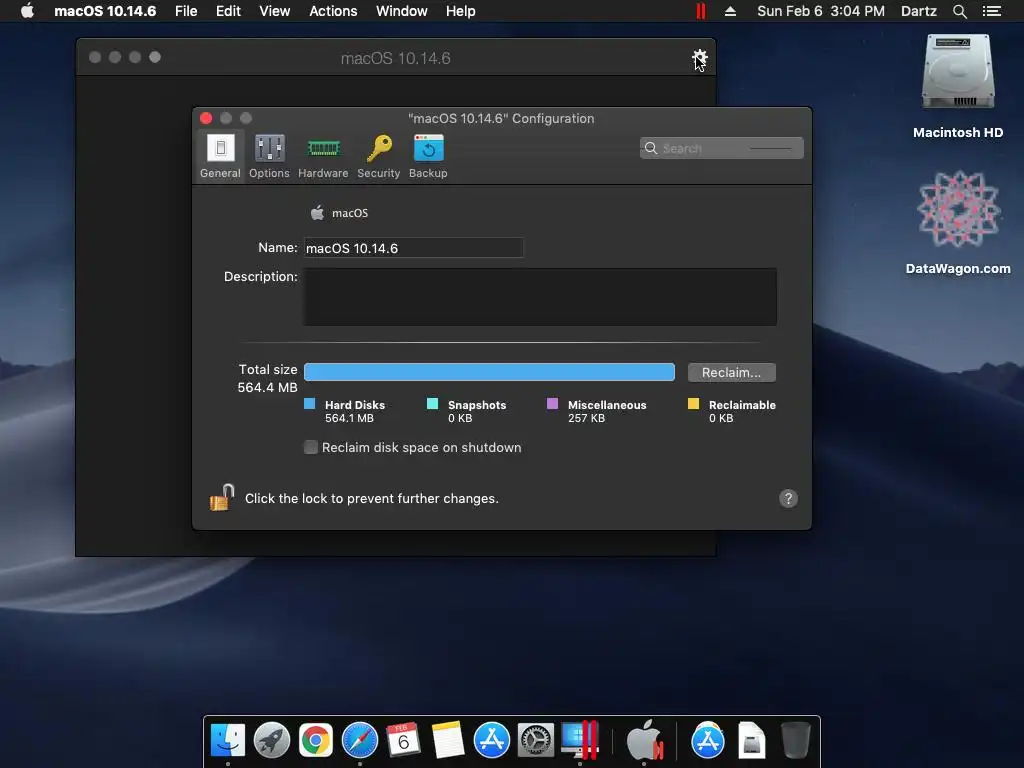Image resolution: width=1024 pixels, height=768 pixels.
Task: Open the Apple menu
Action: pyautogui.click(x=27, y=11)
